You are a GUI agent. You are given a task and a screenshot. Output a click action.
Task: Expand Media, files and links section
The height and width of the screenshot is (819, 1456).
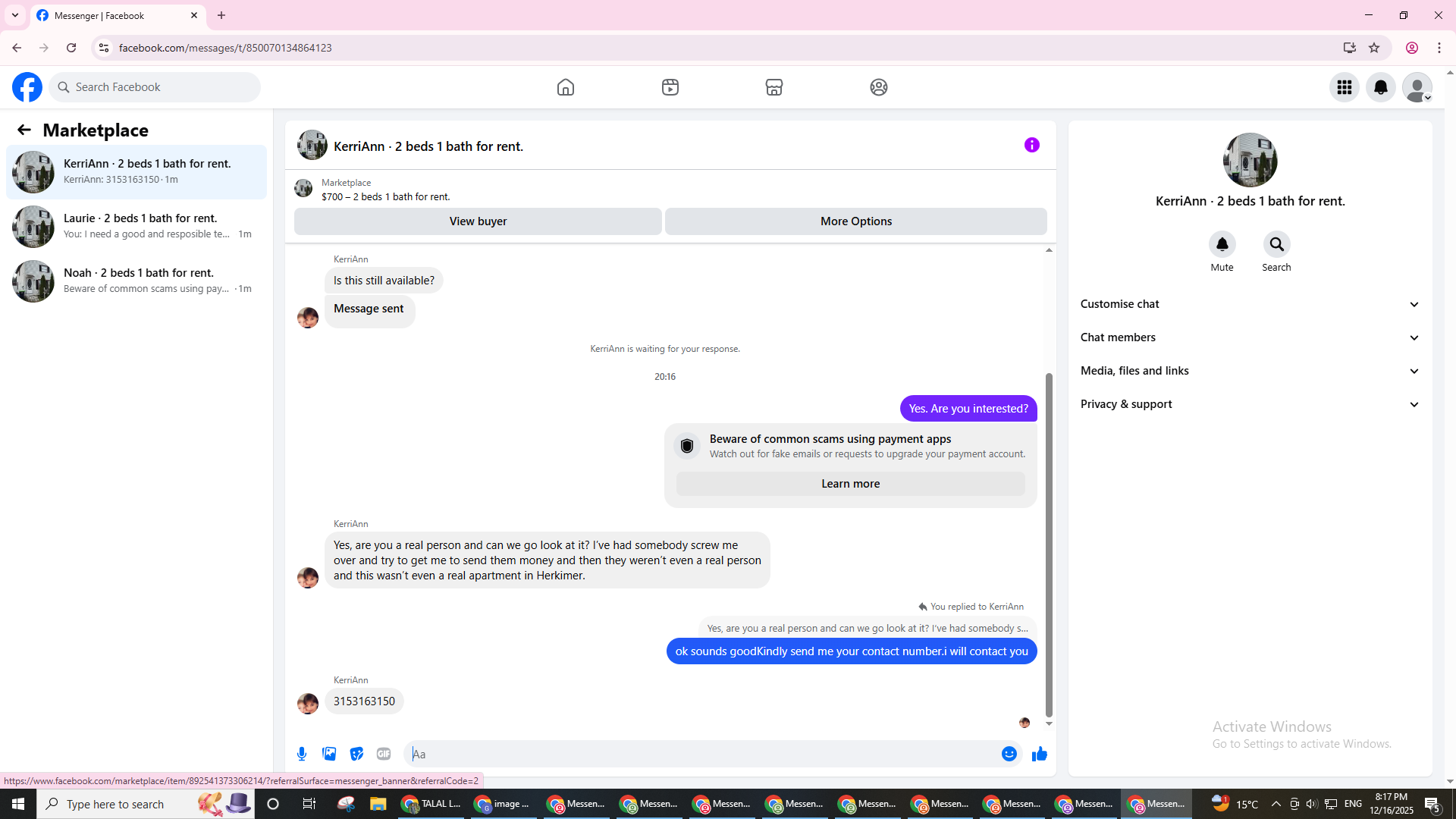click(1250, 371)
